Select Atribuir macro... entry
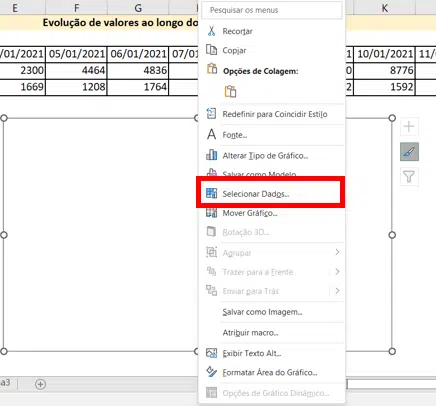Image resolution: width=436 pixels, height=406 pixels. coord(271,333)
